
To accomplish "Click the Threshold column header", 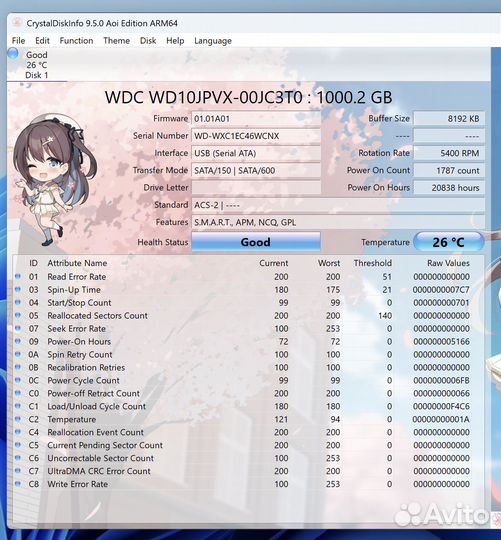I will tap(373, 263).
